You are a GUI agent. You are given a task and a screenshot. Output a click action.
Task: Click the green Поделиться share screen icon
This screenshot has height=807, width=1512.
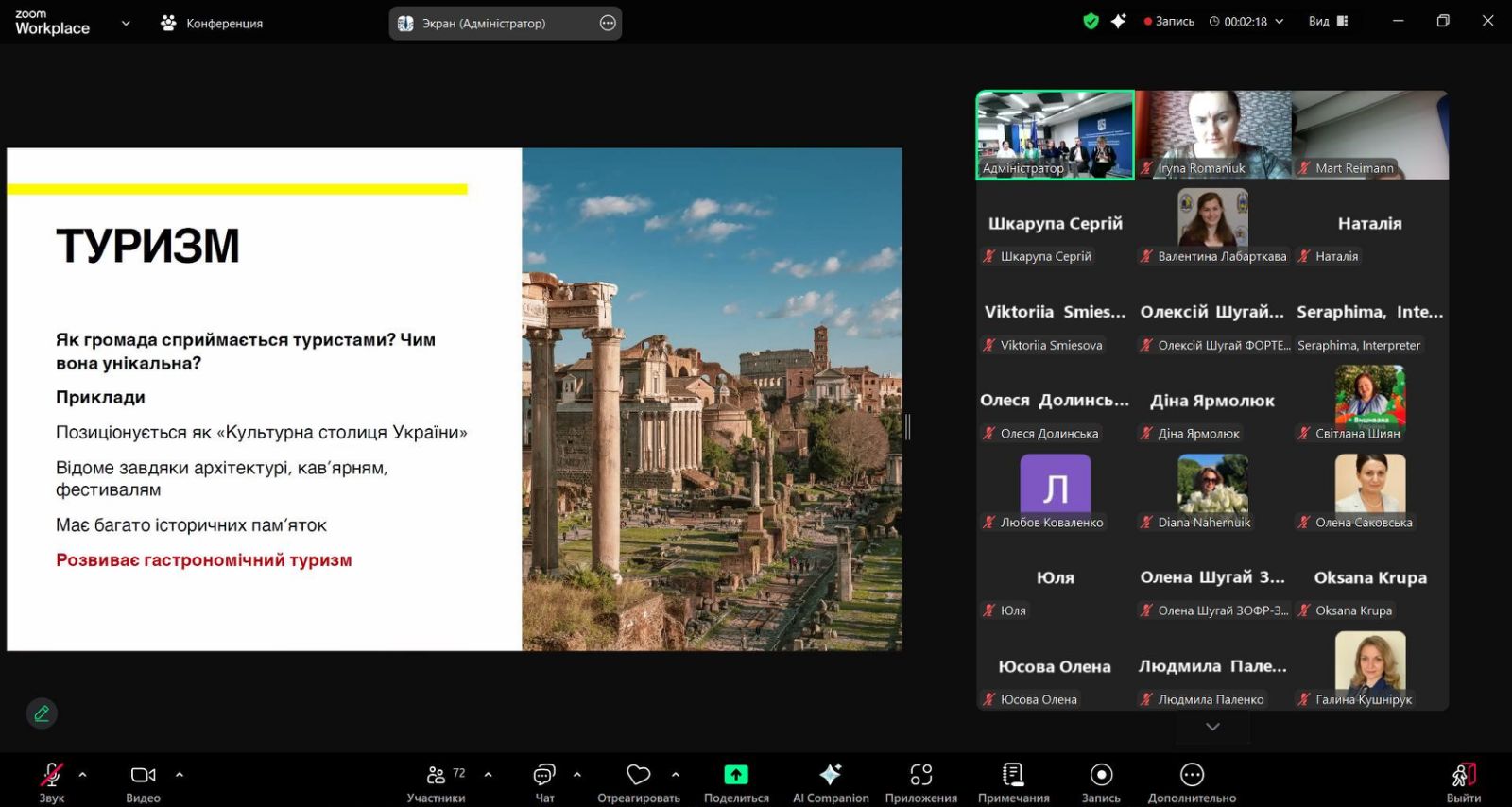tap(736, 775)
